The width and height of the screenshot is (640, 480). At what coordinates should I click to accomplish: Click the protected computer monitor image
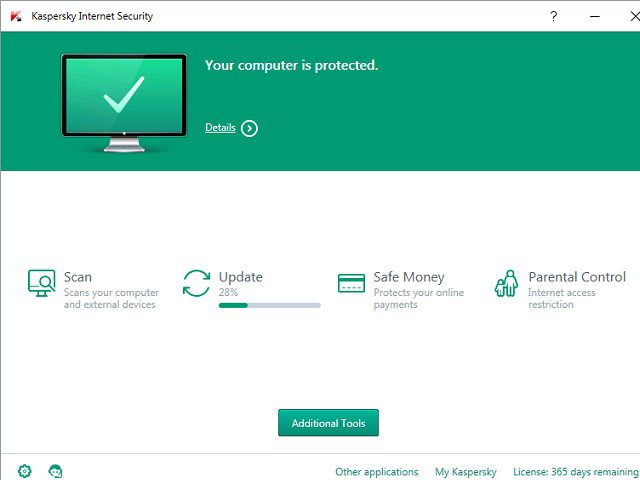124,103
